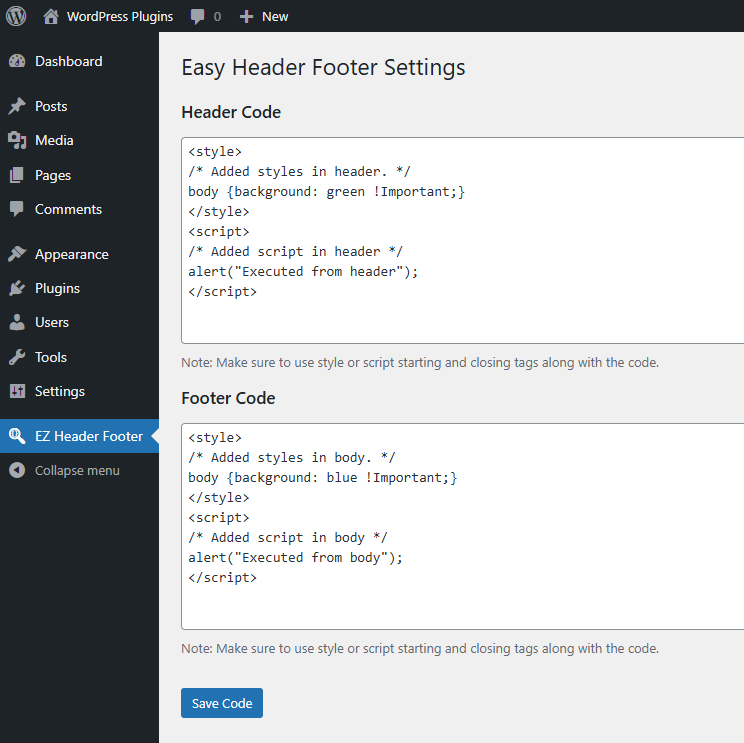This screenshot has height=743, width=744.
Task: Click the Media library icon
Action: pyautogui.click(x=17, y=140)
